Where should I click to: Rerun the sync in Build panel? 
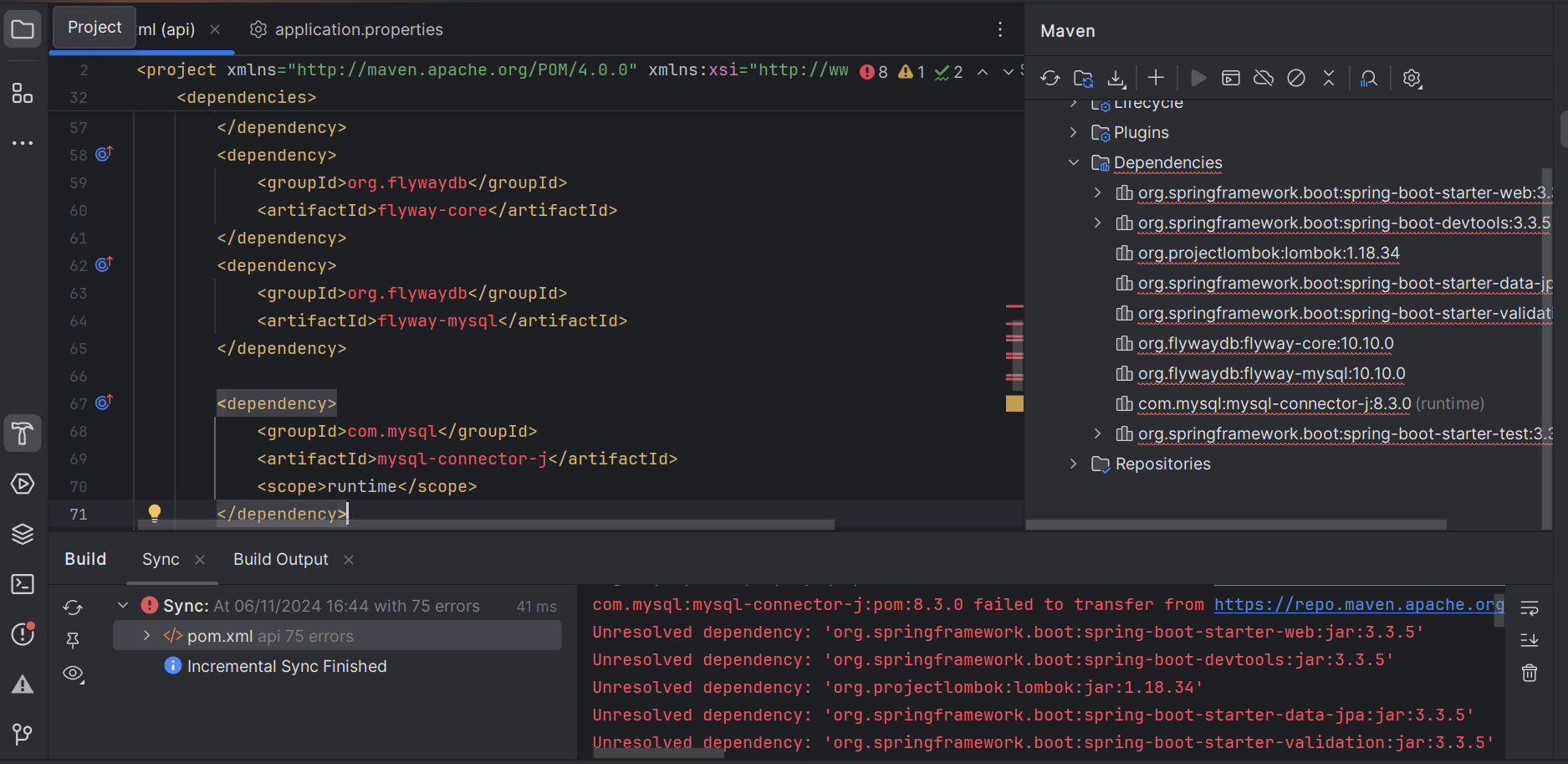tap(73, 608)
